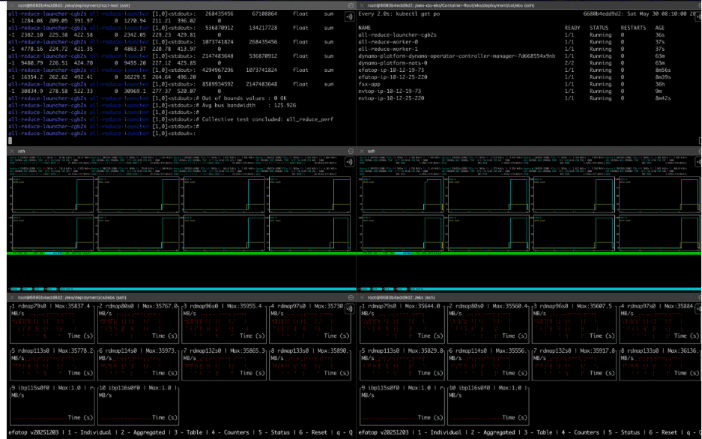This screenshot has width=702, height=439.
Task: Click the all-reduce-worker-1 pod row
Action: coord(511,49)
